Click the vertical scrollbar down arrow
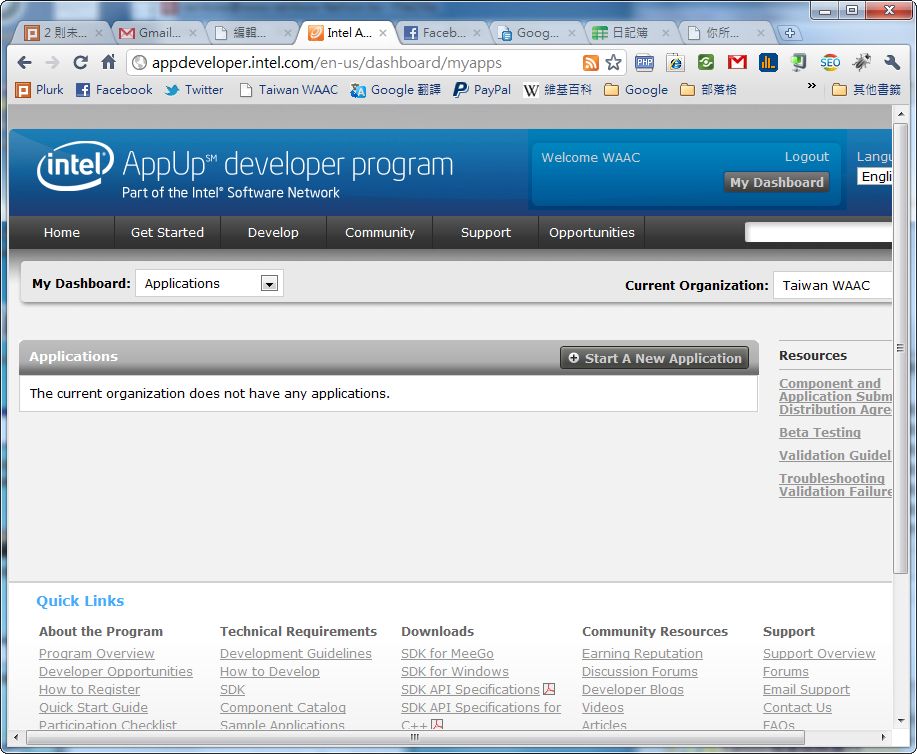Viewport: 917px width, 754px height. click(x=901, y=721)
